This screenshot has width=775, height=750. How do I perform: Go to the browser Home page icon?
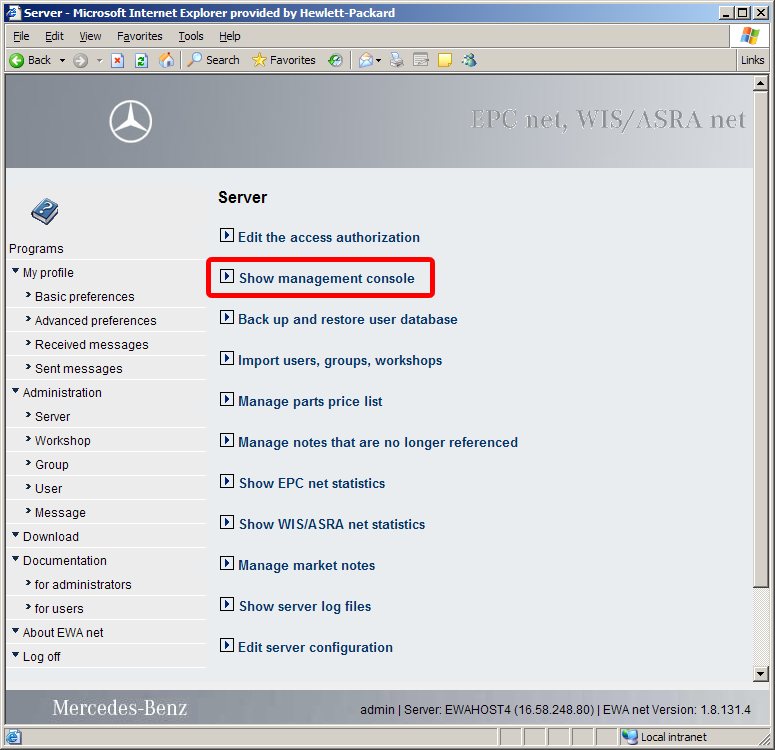click(x=166, y=60)
